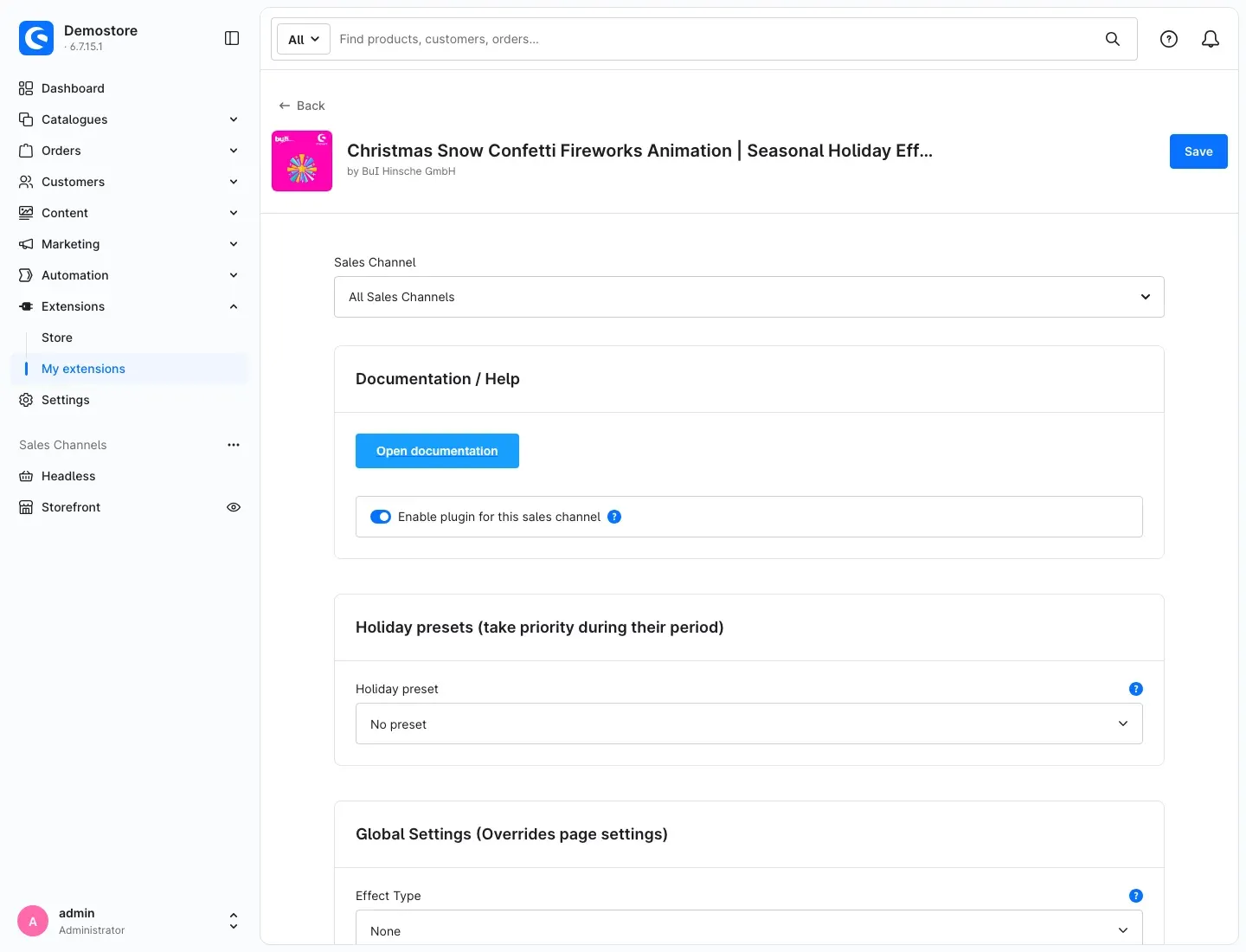Click the Extensions plug icon
1246x952 pixels.
(x=26, y=306)
